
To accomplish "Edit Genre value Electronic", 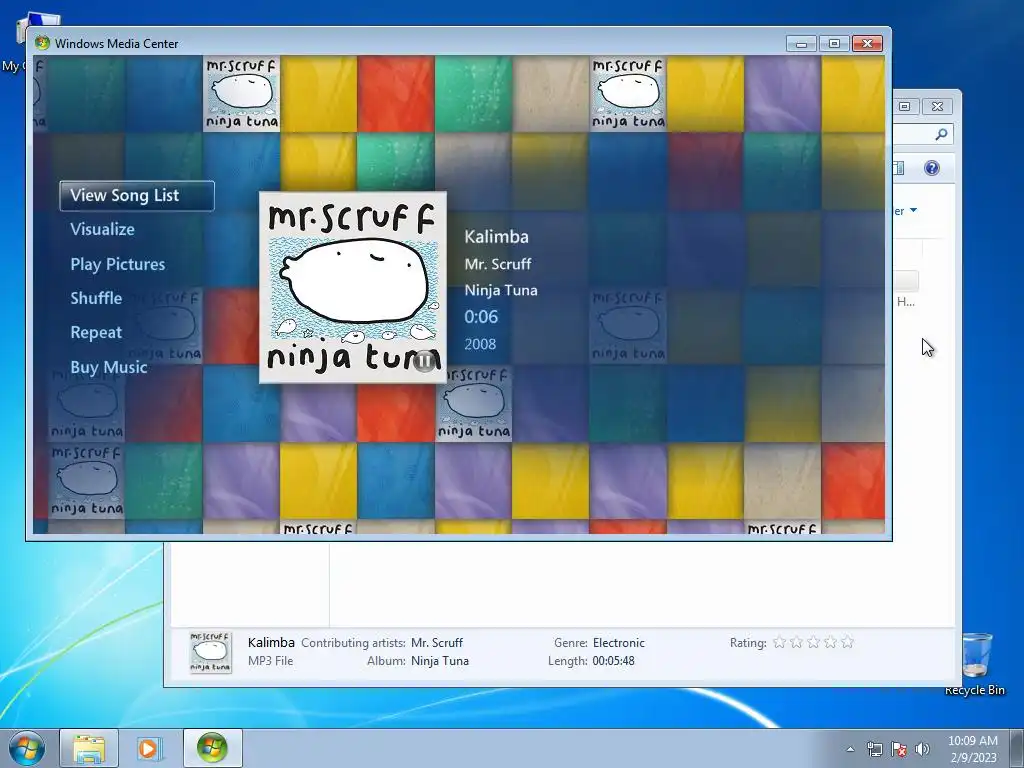I will pos(618,643).
